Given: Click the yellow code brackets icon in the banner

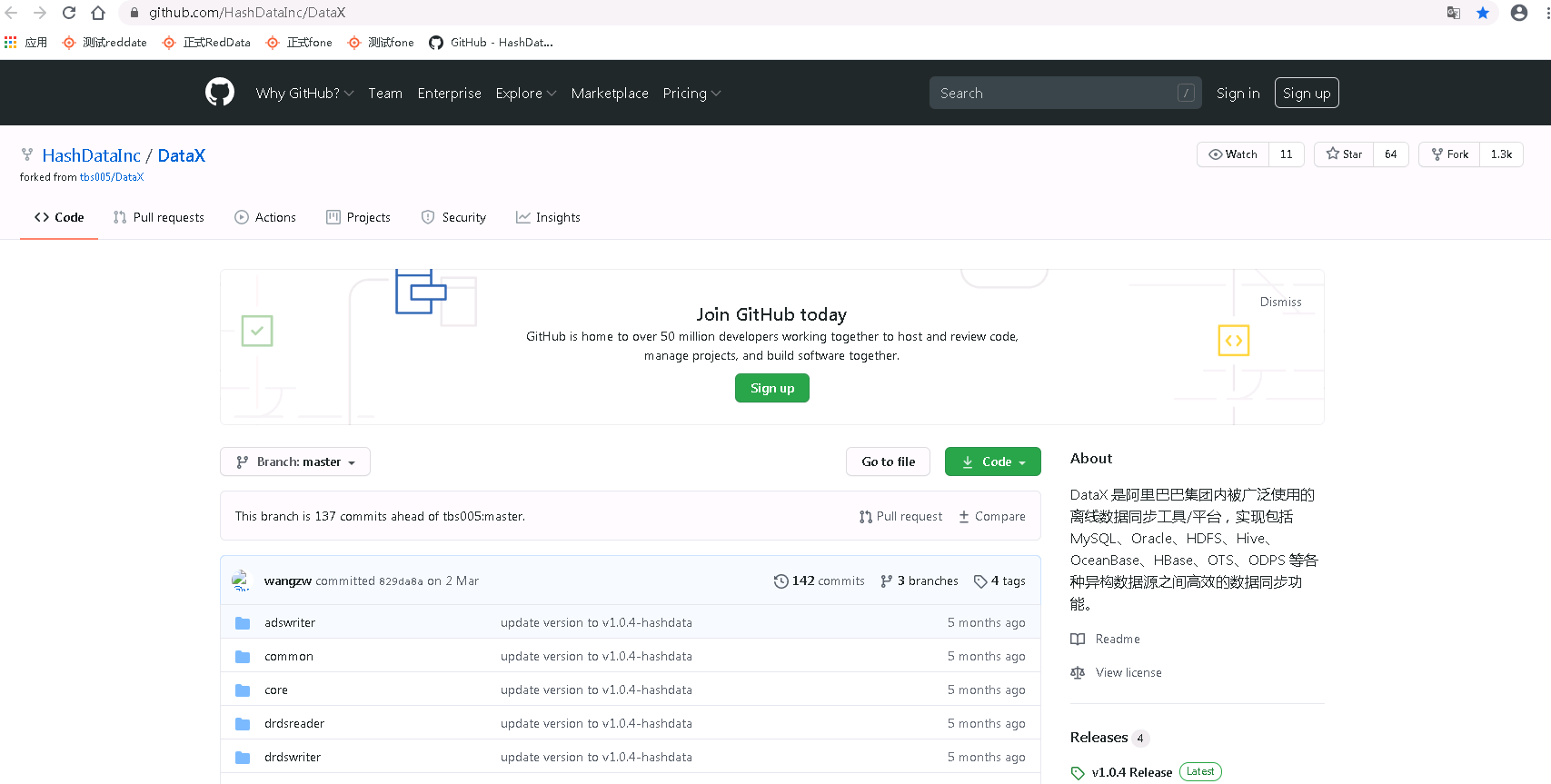Looking at the screenshot, I should pyautogui.click(x=1234, y=341).
